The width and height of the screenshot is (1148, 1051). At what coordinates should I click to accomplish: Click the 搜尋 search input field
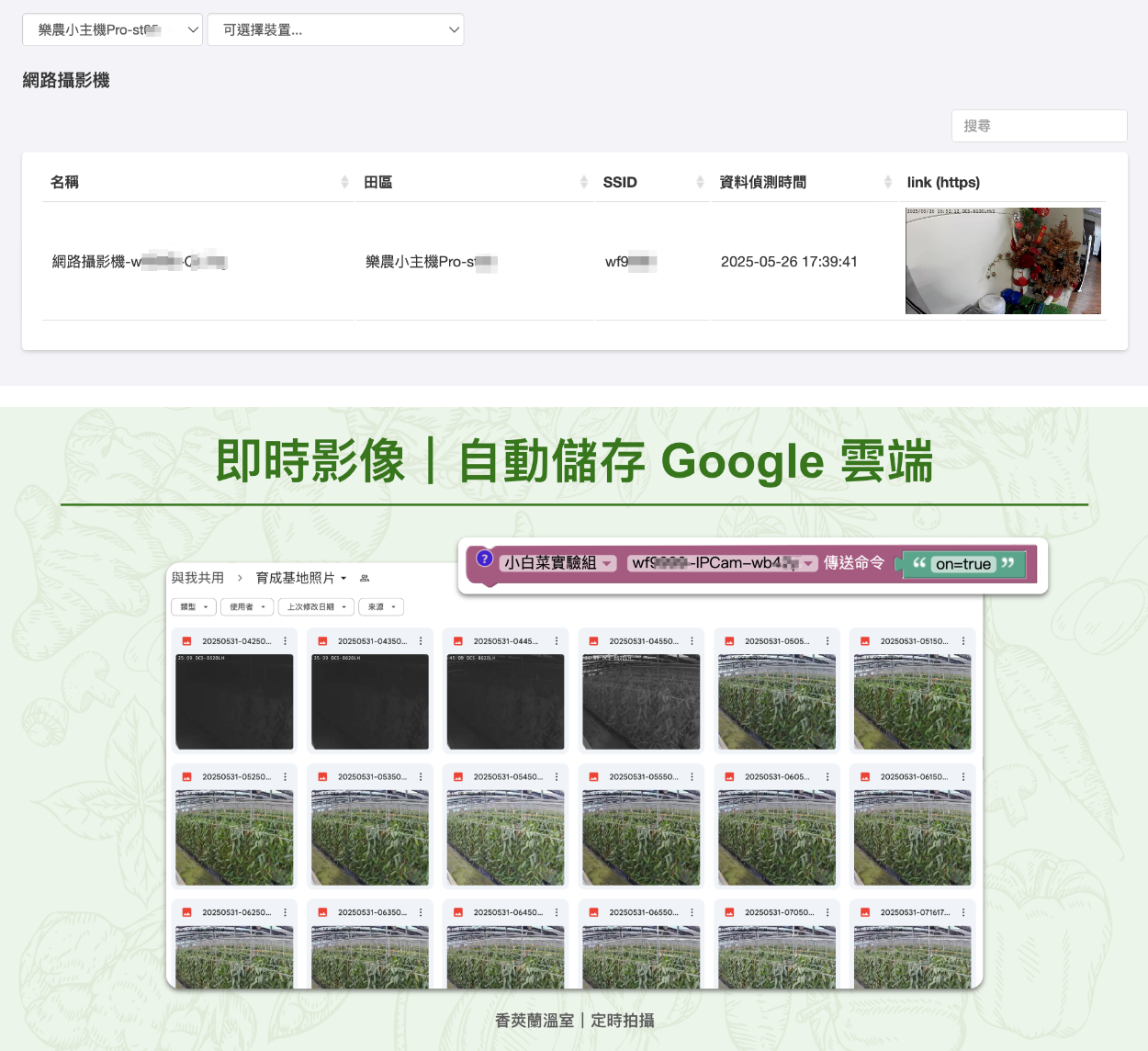tap(1039, 126)
